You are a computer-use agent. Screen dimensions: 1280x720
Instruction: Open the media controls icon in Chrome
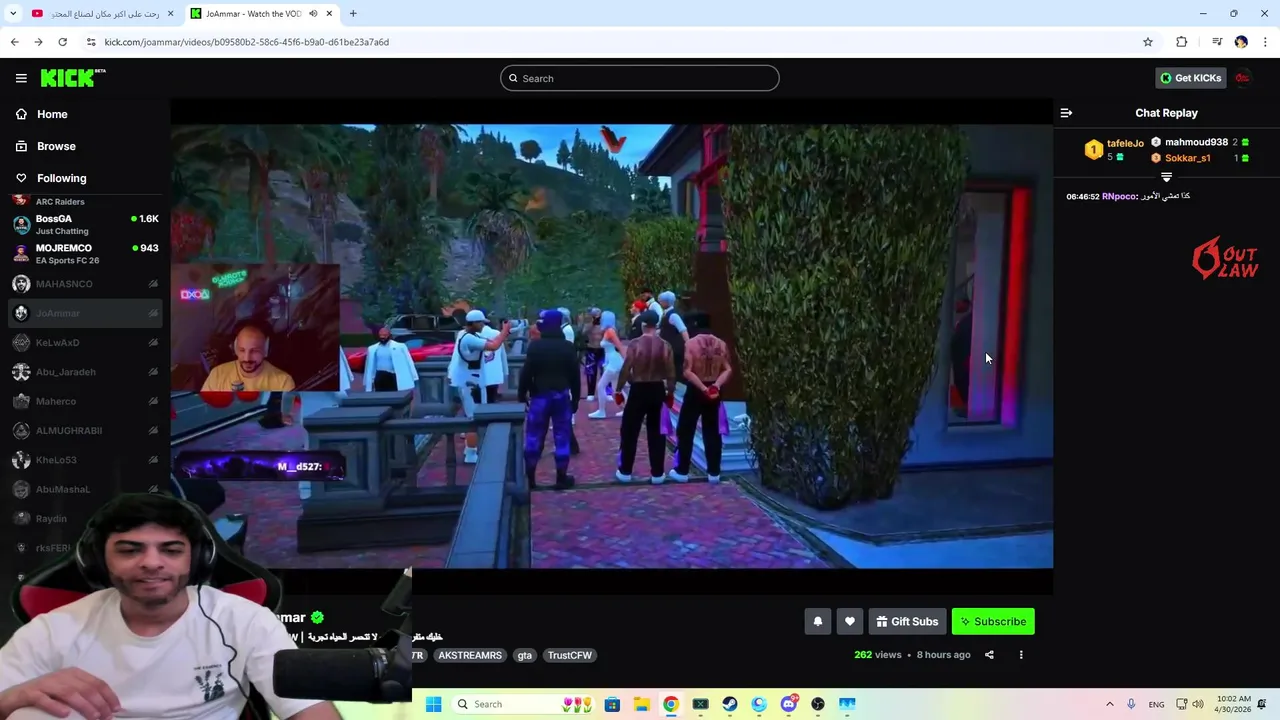(x=1217, y=42)
